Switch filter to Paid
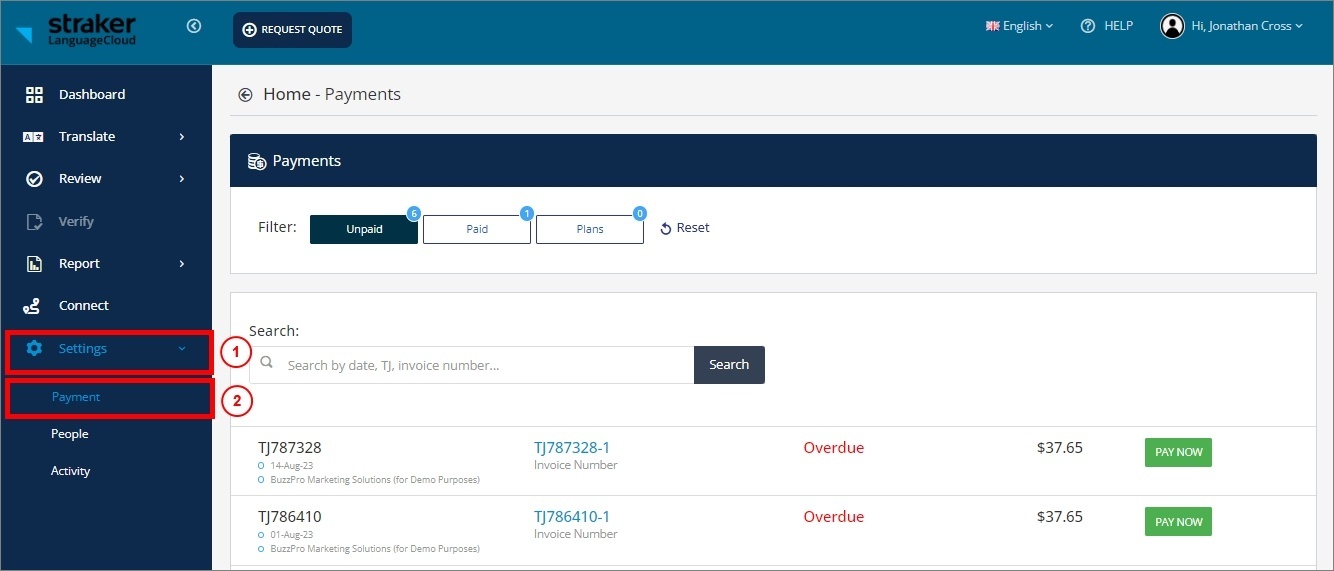Image resolution: width=1334 pixels, height=571 pixels. coord(477,229)
